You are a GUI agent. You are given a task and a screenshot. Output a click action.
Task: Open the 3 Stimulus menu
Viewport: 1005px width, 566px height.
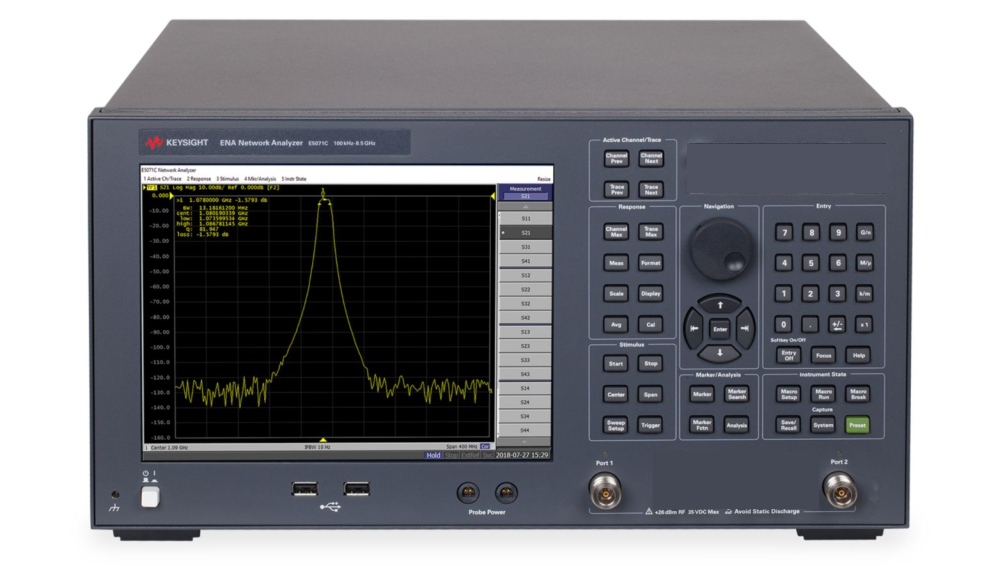[228, 179]
